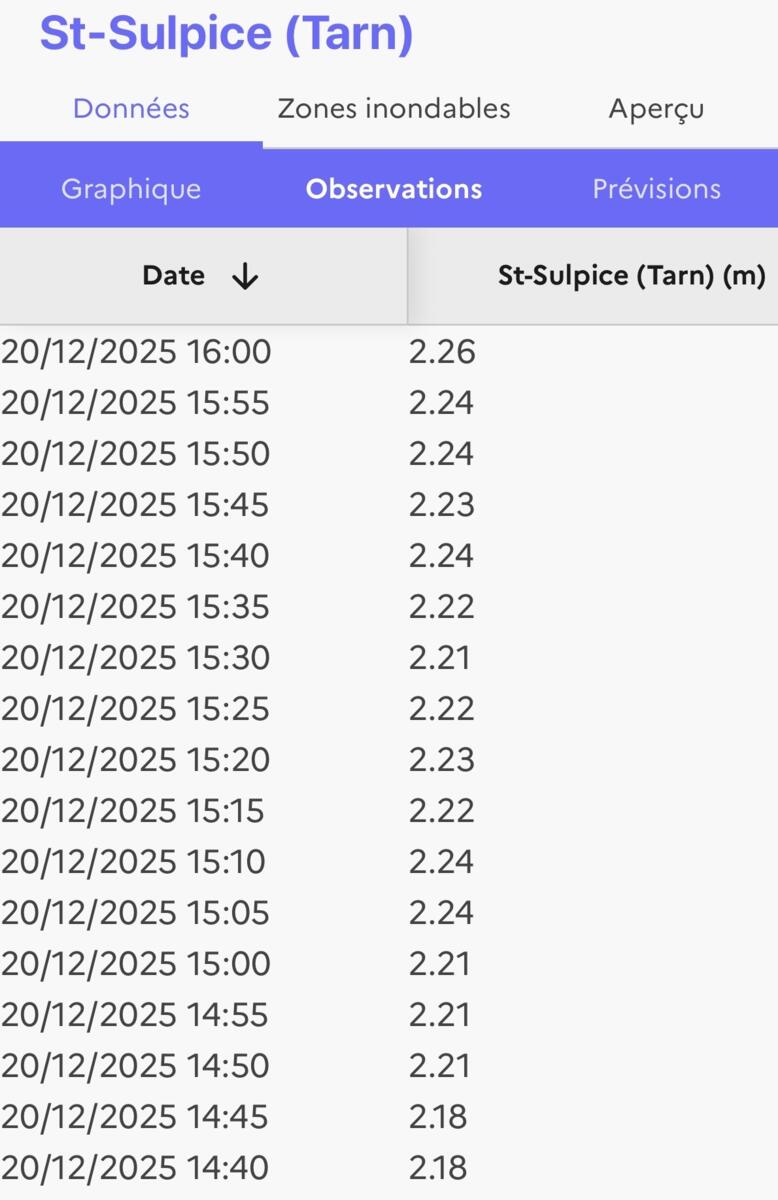
Task: Select the 20/12/2025 15:35 date cell
Action: tap(135, 607)
